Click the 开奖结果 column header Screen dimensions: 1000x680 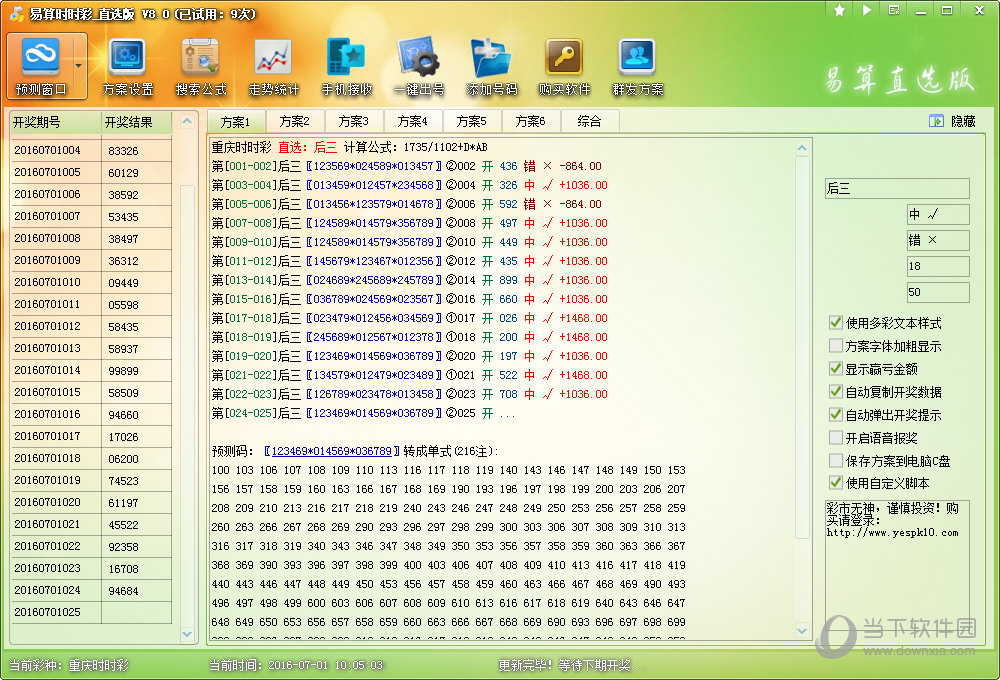[136, 122]
